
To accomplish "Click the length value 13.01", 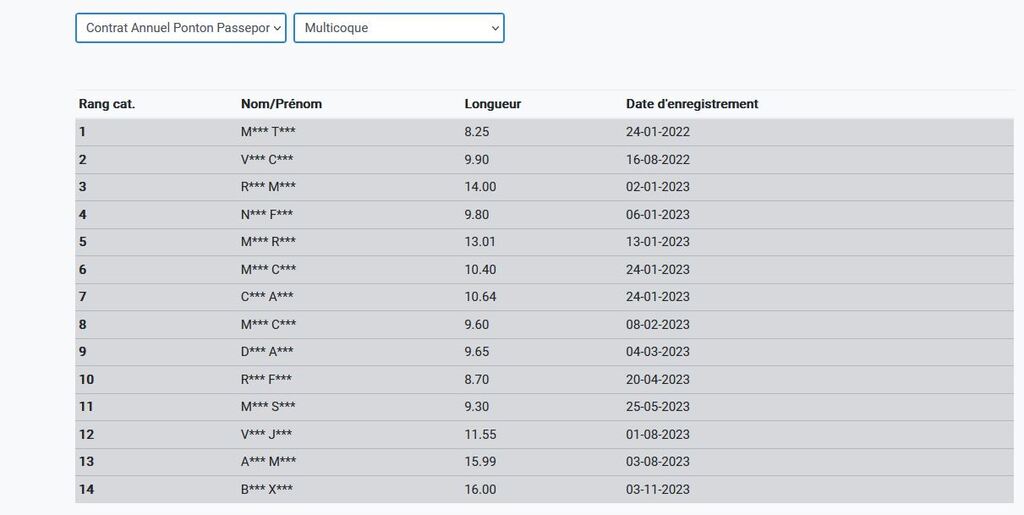I will click(480, 242).
